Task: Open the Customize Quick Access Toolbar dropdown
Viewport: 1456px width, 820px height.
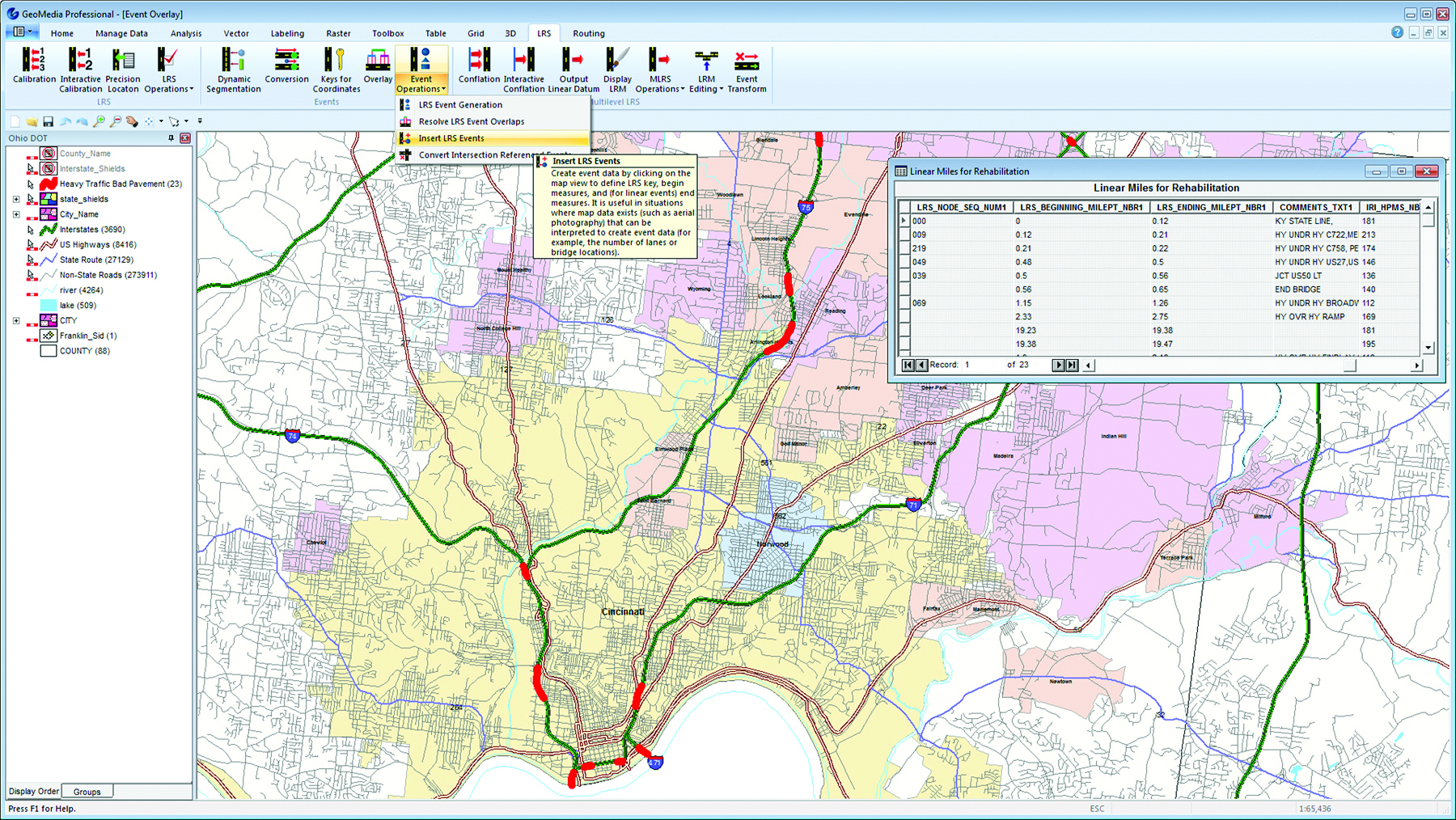Action: click(x=200, y=121)
